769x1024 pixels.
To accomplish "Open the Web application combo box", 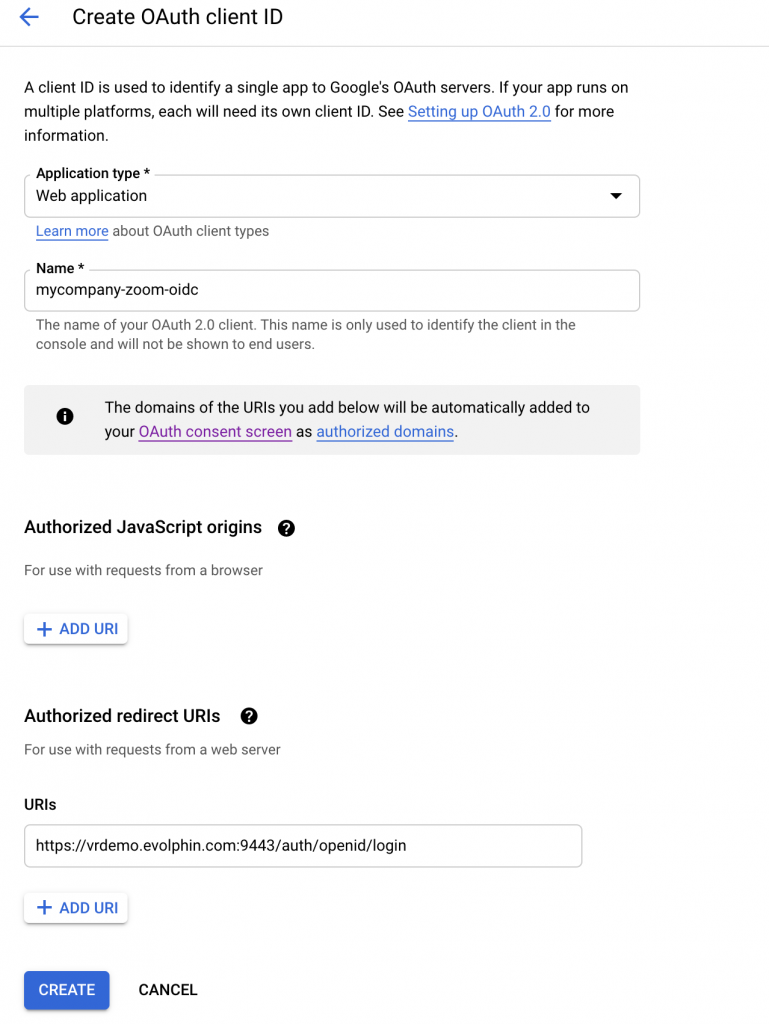I will coord(300,196).
